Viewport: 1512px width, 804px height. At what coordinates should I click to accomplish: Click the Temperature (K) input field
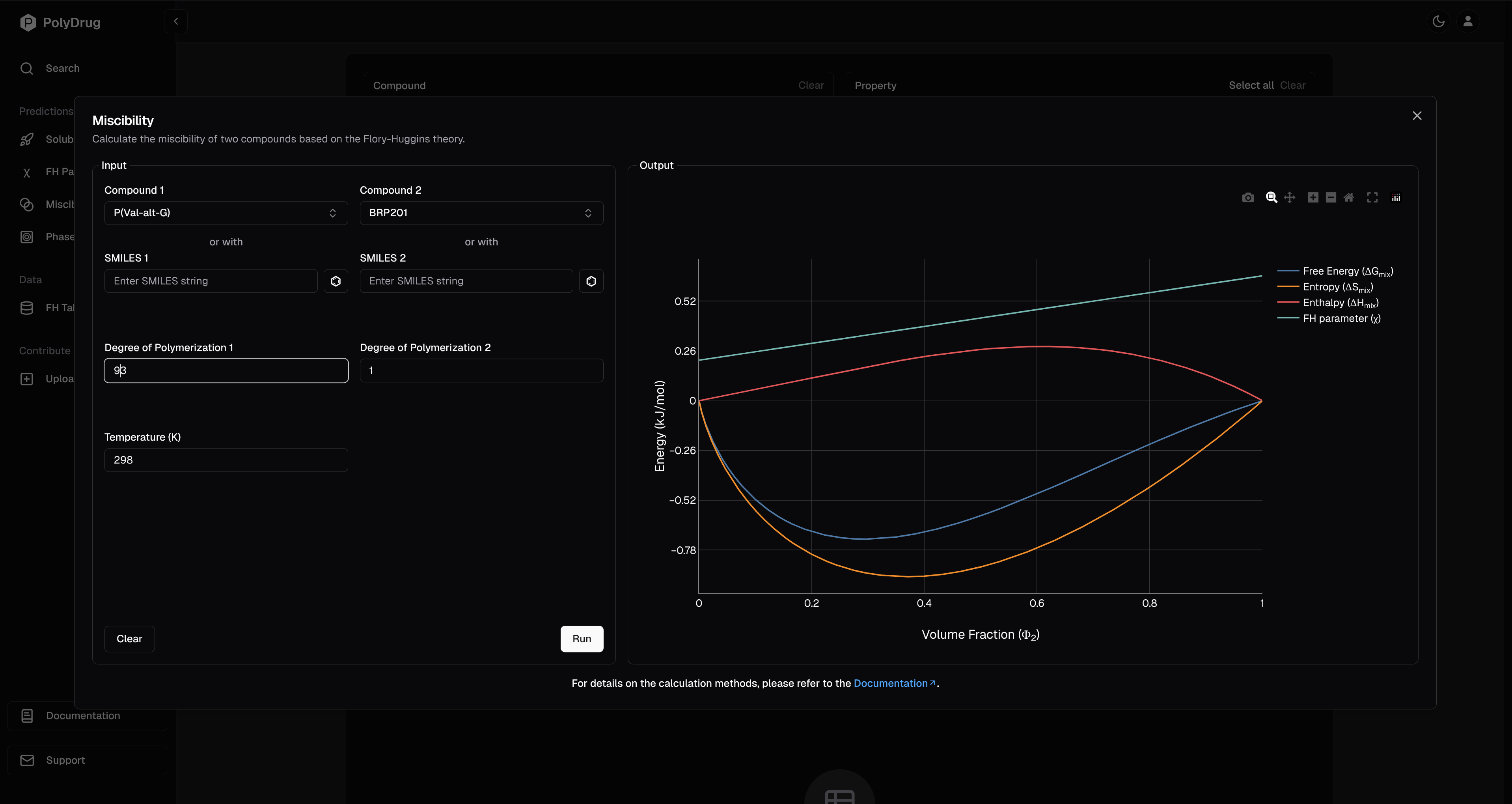pos(226,460)
